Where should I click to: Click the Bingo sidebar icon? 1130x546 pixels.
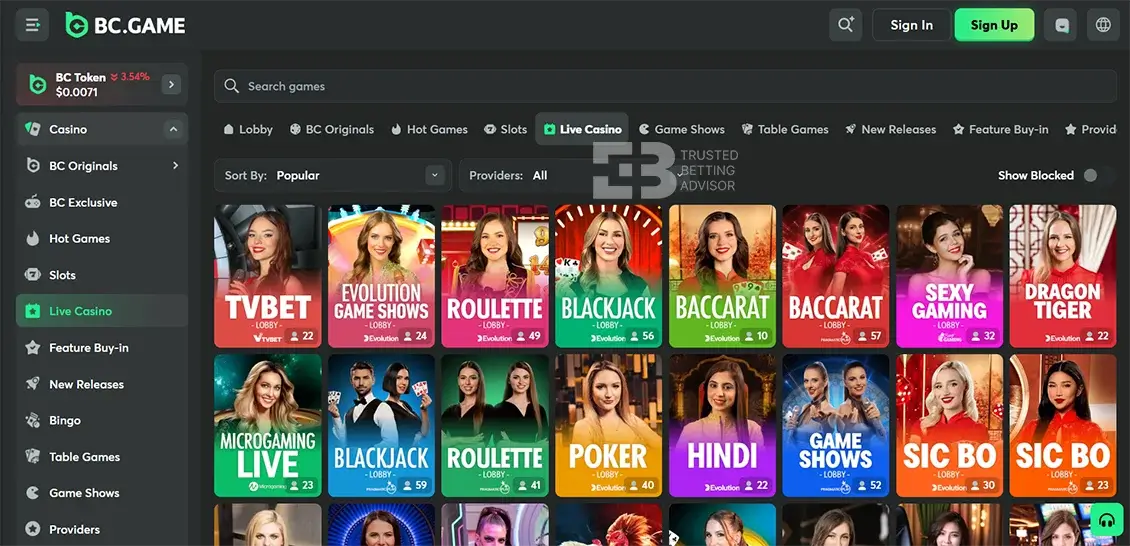click(x=32, y=421)
